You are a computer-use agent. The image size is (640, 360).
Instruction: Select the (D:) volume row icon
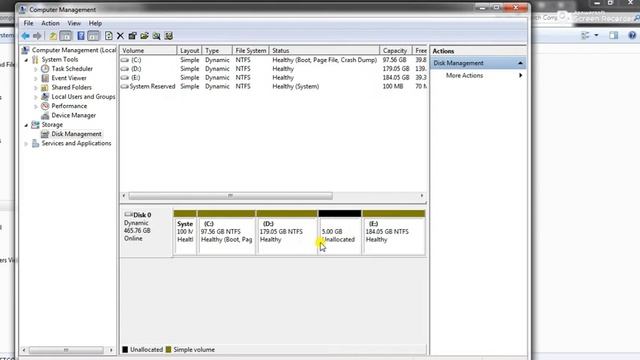[x=125, y=69]
